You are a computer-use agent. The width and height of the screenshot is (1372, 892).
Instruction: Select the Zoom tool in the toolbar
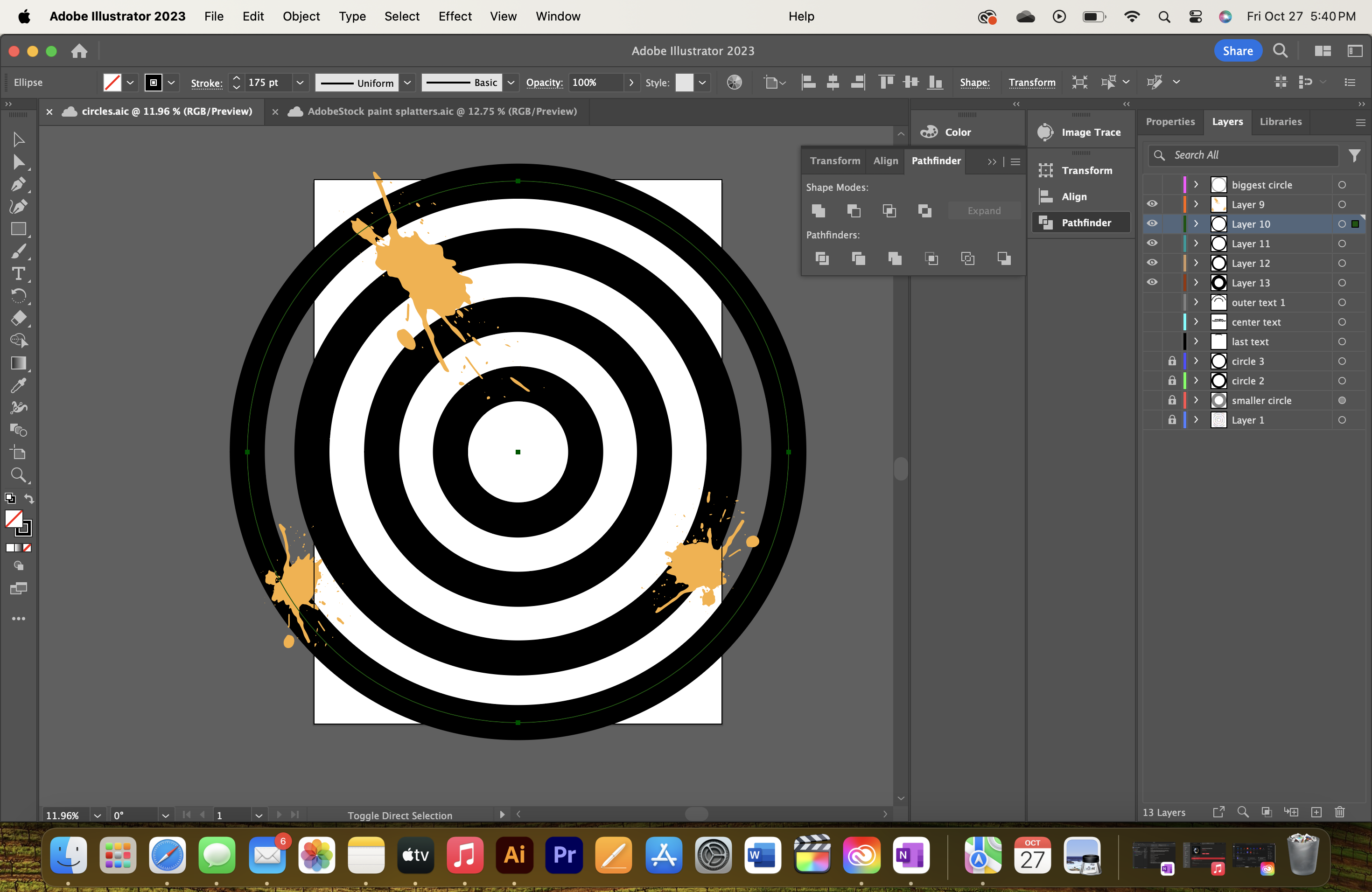coord(19,475)
